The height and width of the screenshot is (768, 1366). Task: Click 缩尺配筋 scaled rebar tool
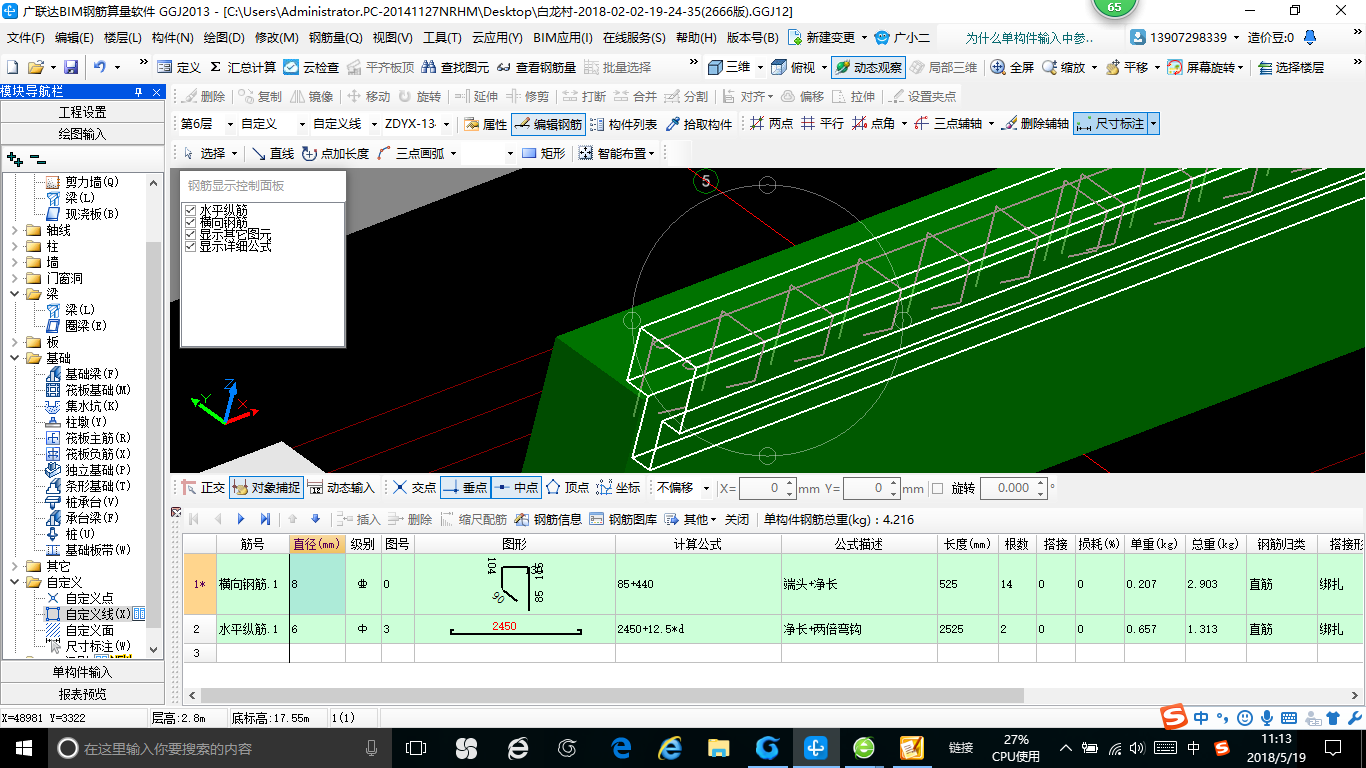pos(472,519)
